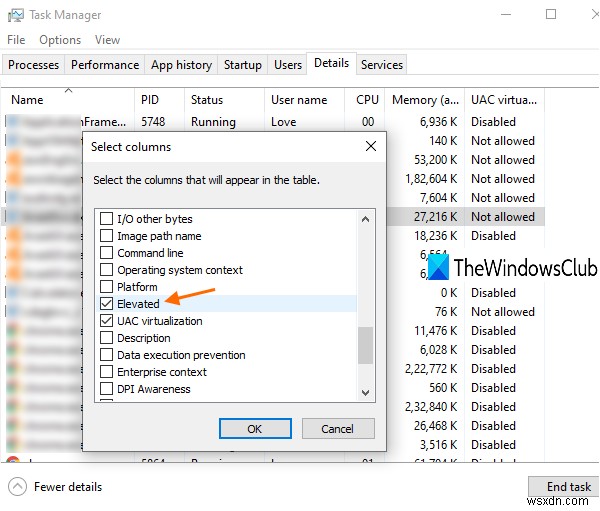Check the Enterprise context option
This screenshot has height=511, width=600.
tap(106, 371)
